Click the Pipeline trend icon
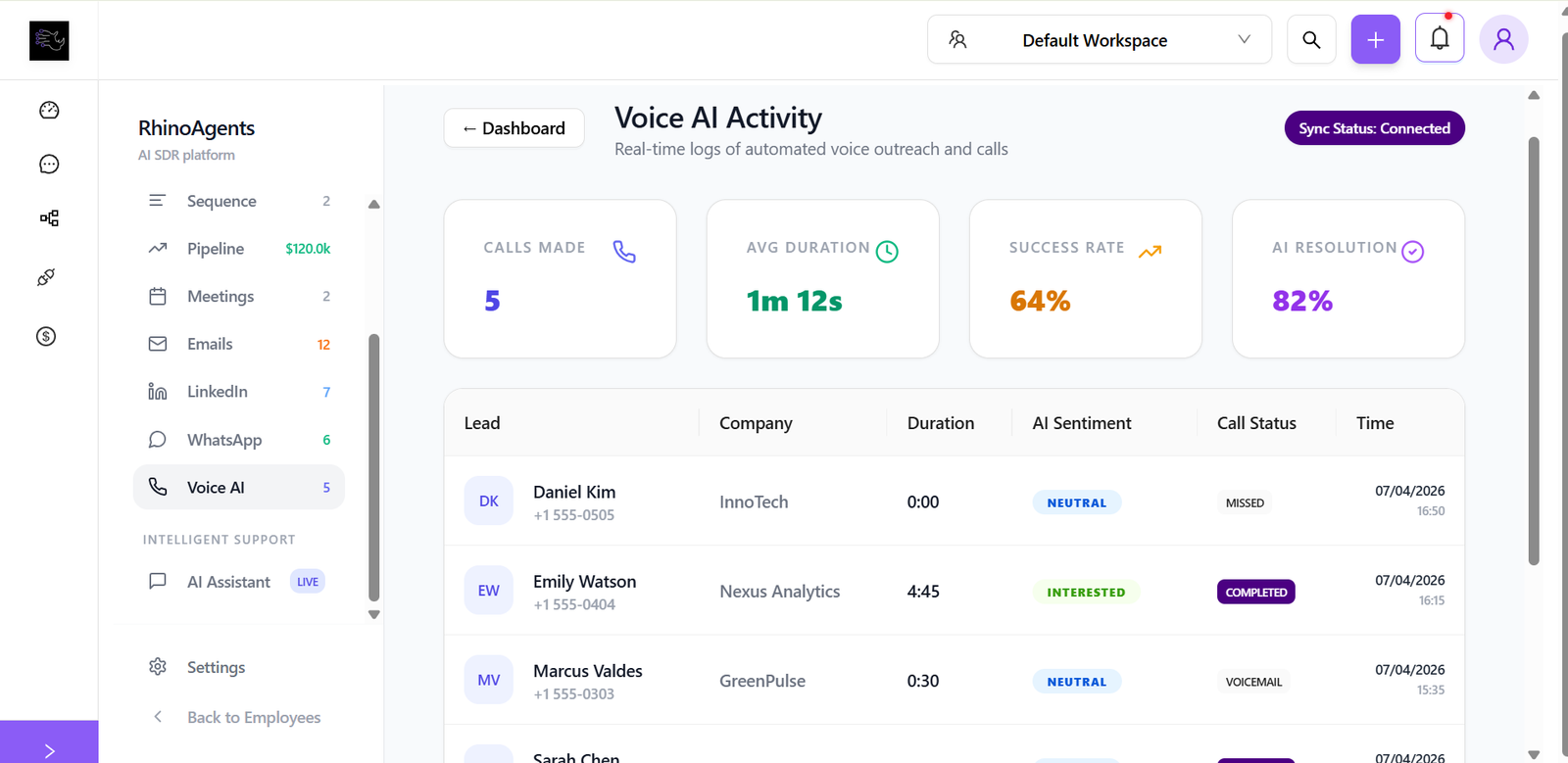The width and height of the screenshot is (1568, 763). pyautogui.click(x=157, y=249)
